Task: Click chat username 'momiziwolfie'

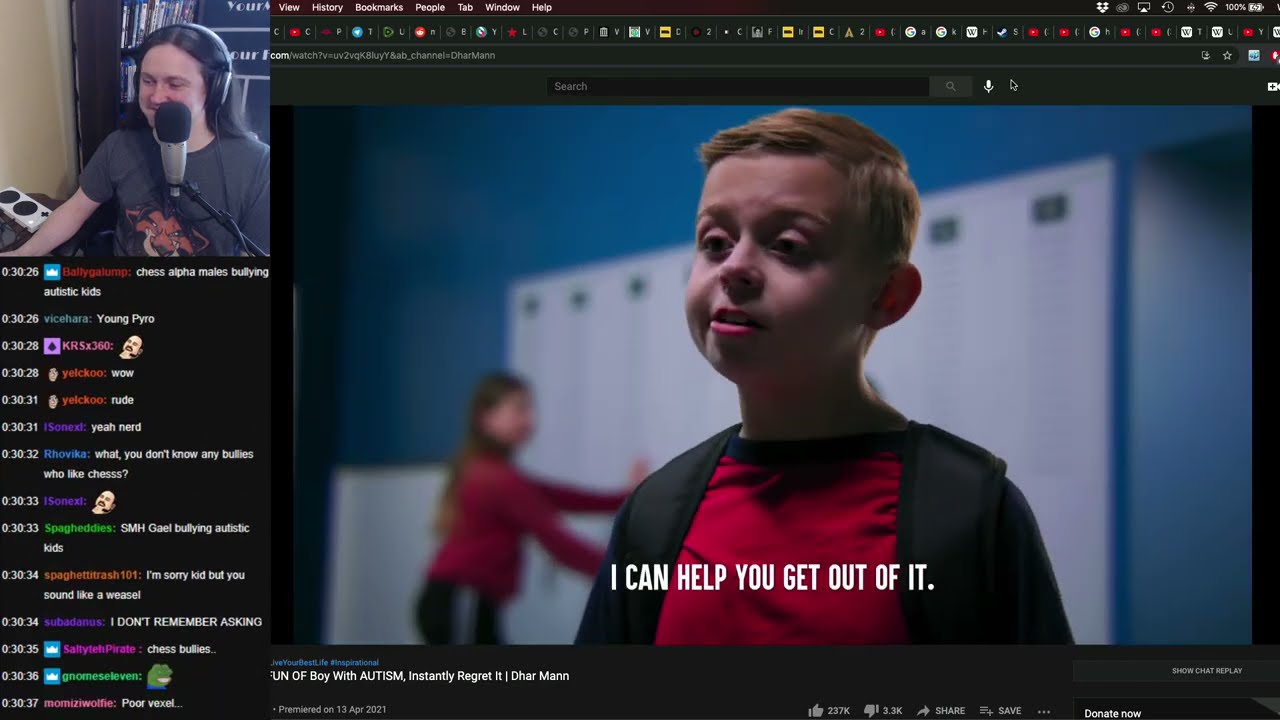Action: pyautogui.click(x=79, y=703)
